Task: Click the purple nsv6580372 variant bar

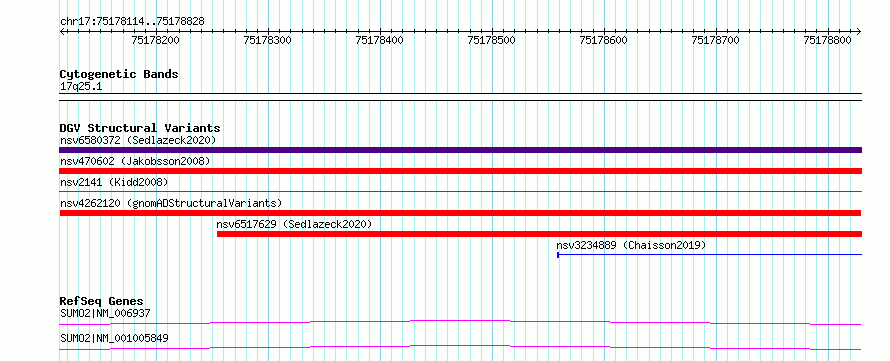Action: (460, 150)
